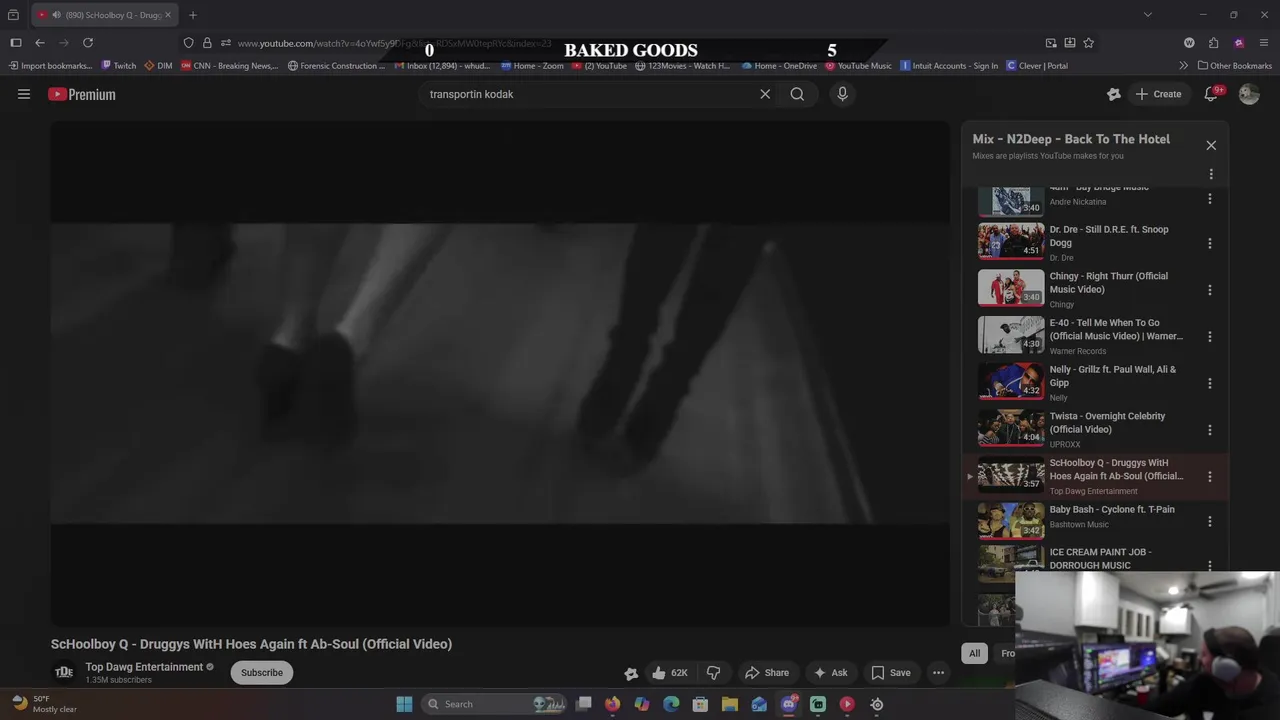The height and width of the screenshot is (720, 1280).
Task: Open the CNN Breaking News bookmark
Action: (230, 66)
